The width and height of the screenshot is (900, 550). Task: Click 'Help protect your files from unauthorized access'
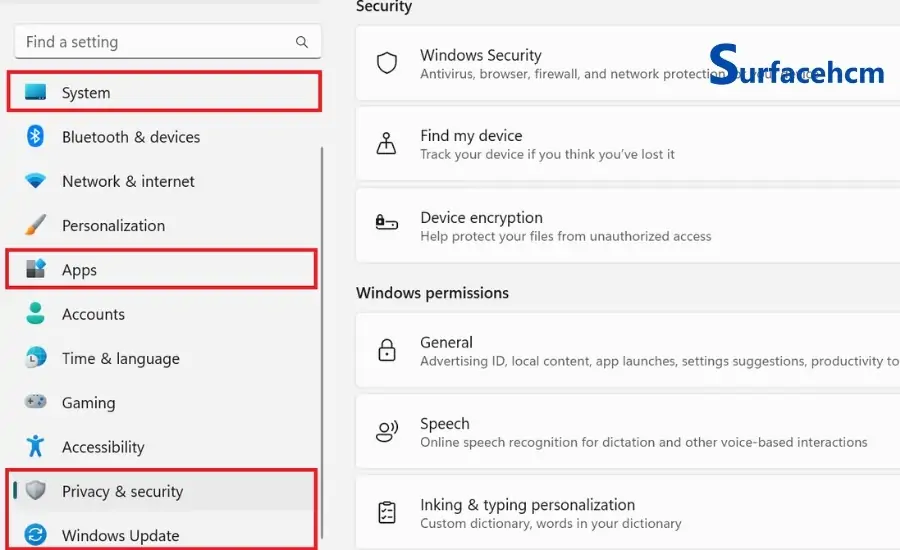tap(565, 236)
